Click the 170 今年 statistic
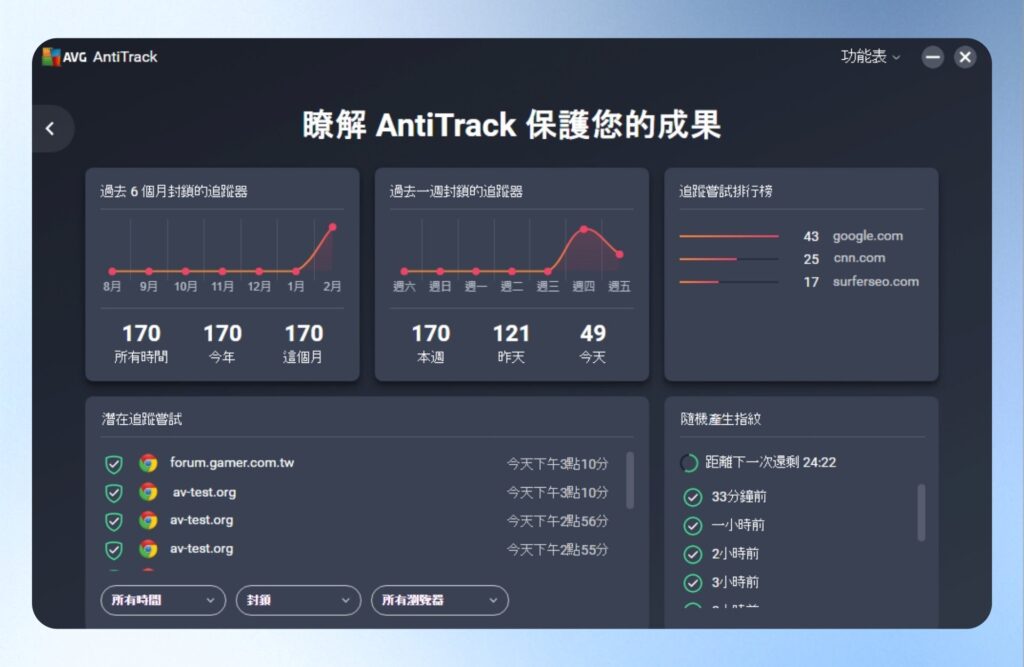This screenshot has width=1024, height=667. pos(222,344)
